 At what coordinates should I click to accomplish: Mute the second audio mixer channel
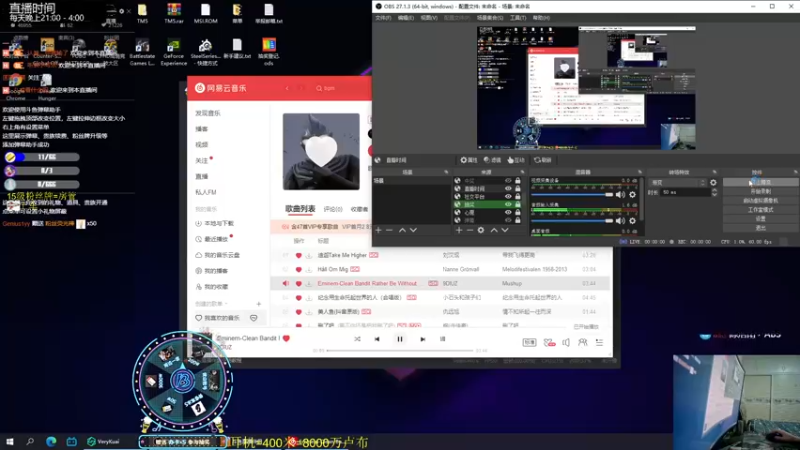[x=620, y=221]
